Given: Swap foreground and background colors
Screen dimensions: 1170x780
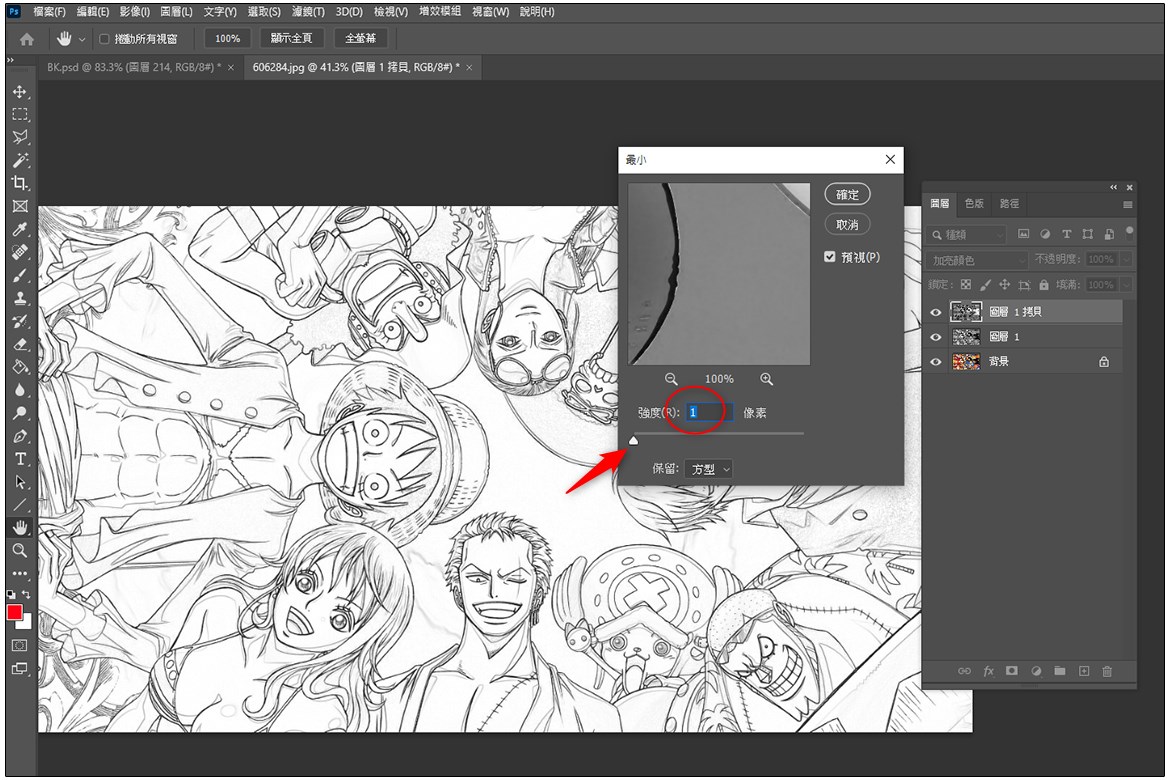Looking at the screenshot, I should [x=26, y=594].
